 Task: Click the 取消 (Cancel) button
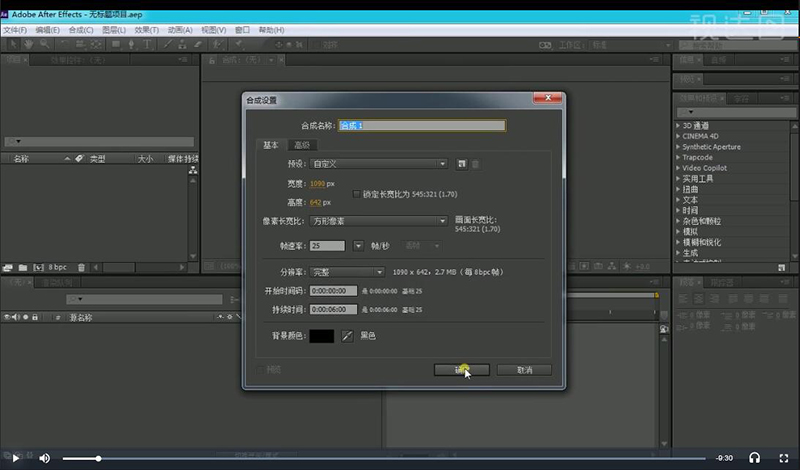525,370
